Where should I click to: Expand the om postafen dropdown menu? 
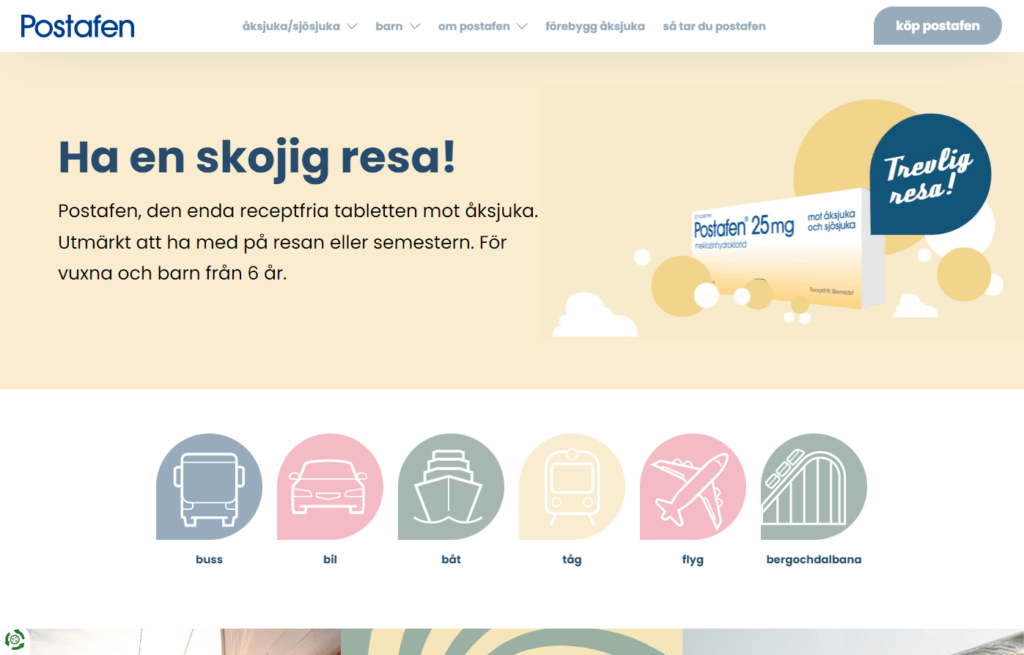(483, 26)
